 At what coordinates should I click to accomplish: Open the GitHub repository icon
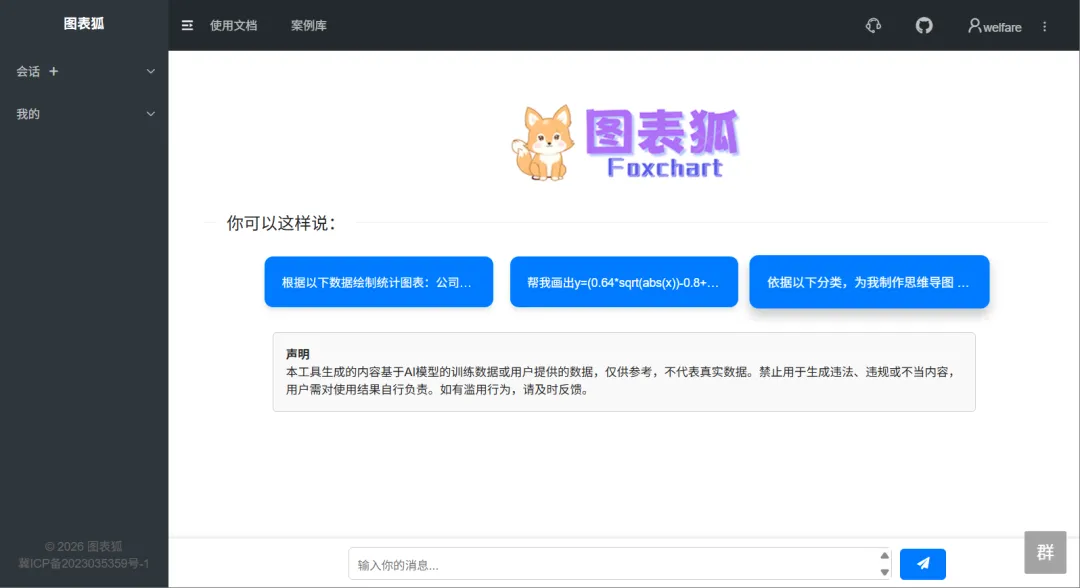(924, 25)
